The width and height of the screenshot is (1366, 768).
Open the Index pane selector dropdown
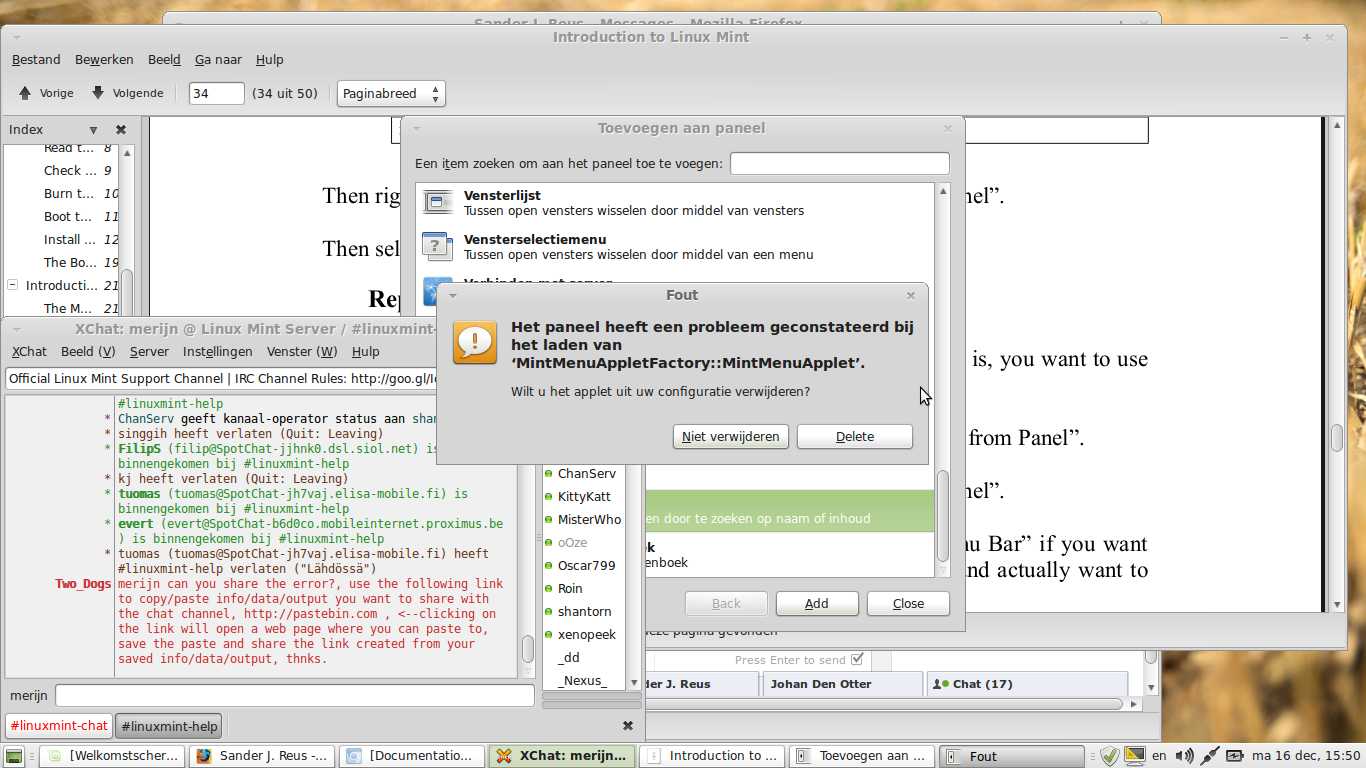(93, 130)
